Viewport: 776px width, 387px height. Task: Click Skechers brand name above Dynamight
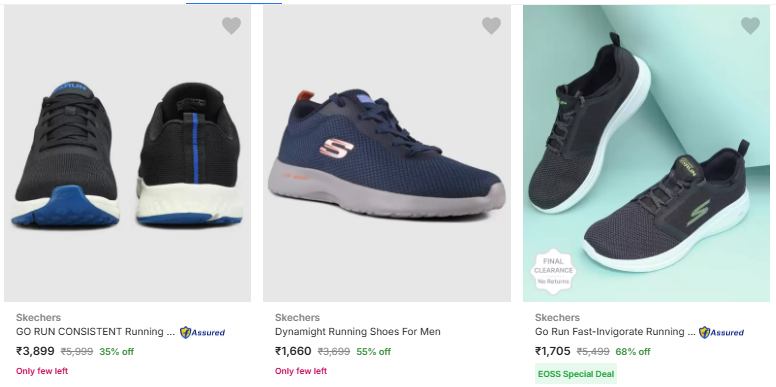click(297, 317)
